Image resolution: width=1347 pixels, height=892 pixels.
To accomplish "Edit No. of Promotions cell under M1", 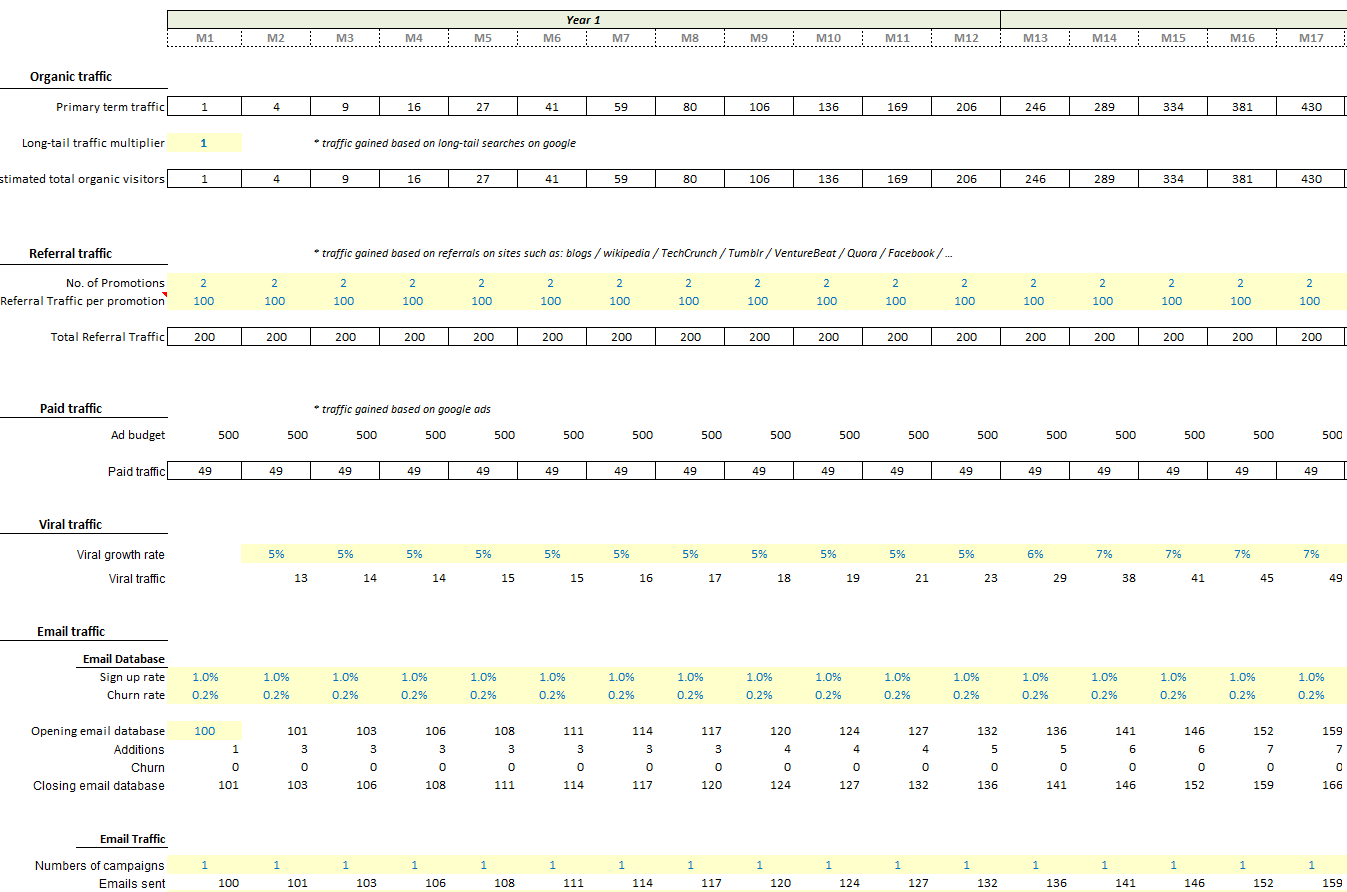I will pos(205,283).
